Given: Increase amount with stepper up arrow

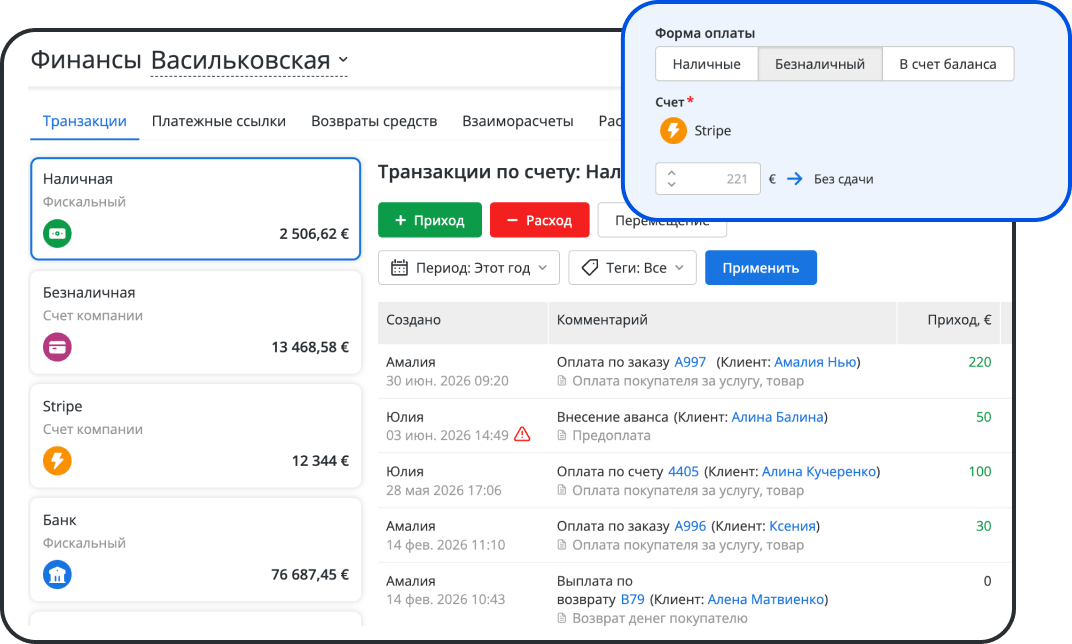Looking at the screenshot, I should tap(671, 174).
